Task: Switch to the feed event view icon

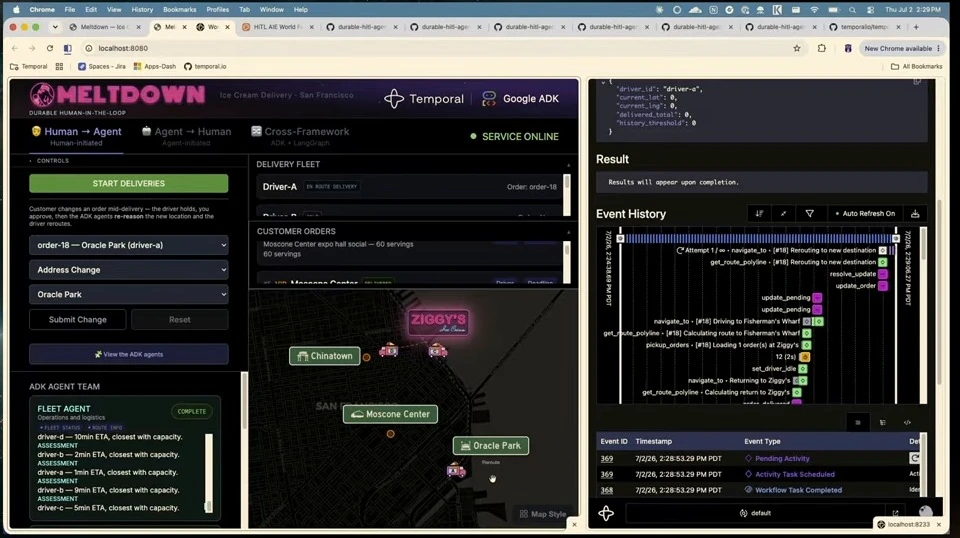Action: [882, 422]
